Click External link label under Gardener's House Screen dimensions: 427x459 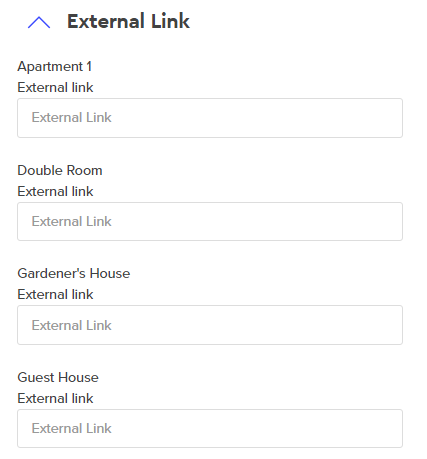[x=55, y=294]
